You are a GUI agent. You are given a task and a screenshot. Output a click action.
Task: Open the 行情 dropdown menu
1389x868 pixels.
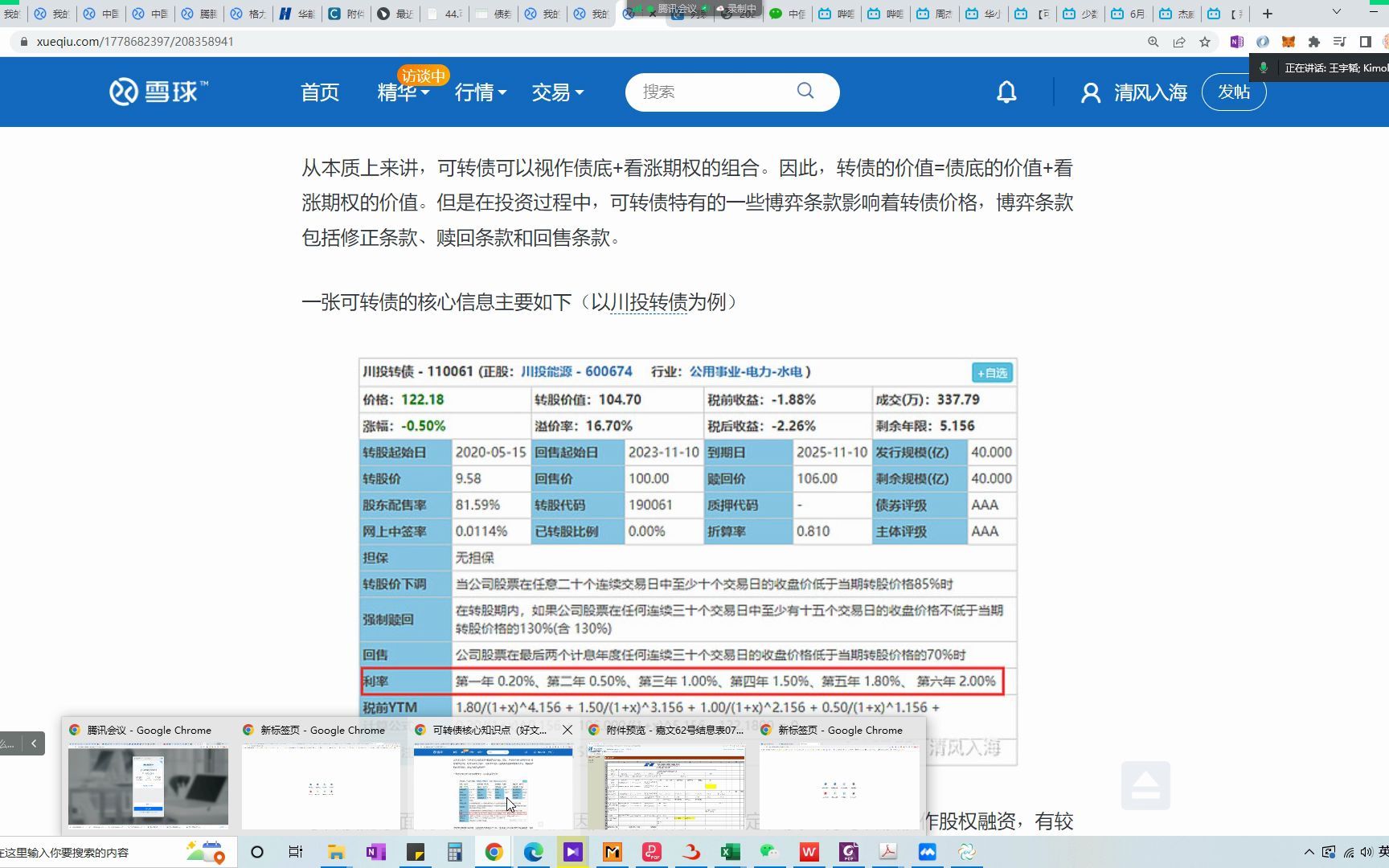pyautogui.click(x=480, y=92)
